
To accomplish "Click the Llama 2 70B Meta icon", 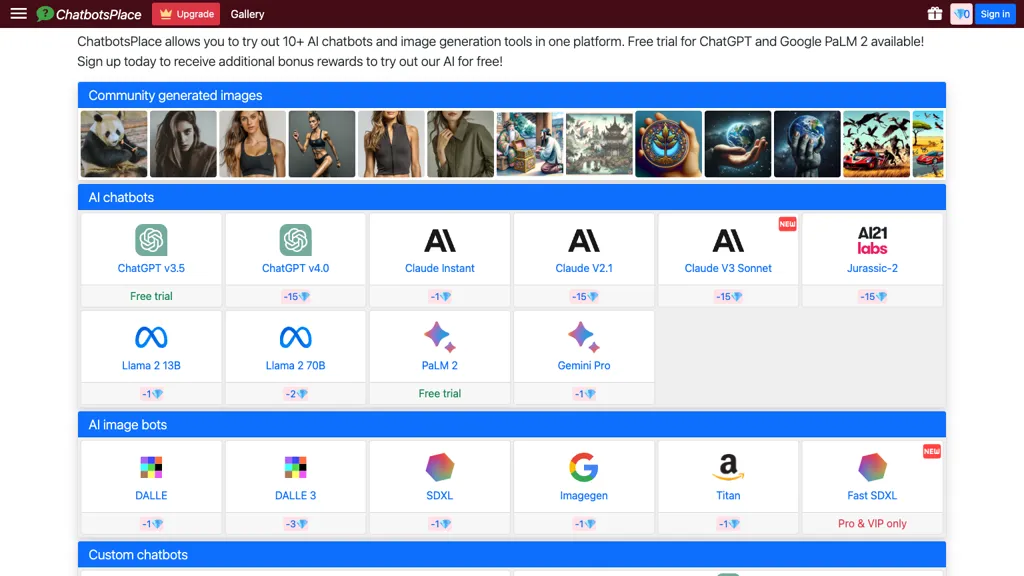I will pos(295,338).
